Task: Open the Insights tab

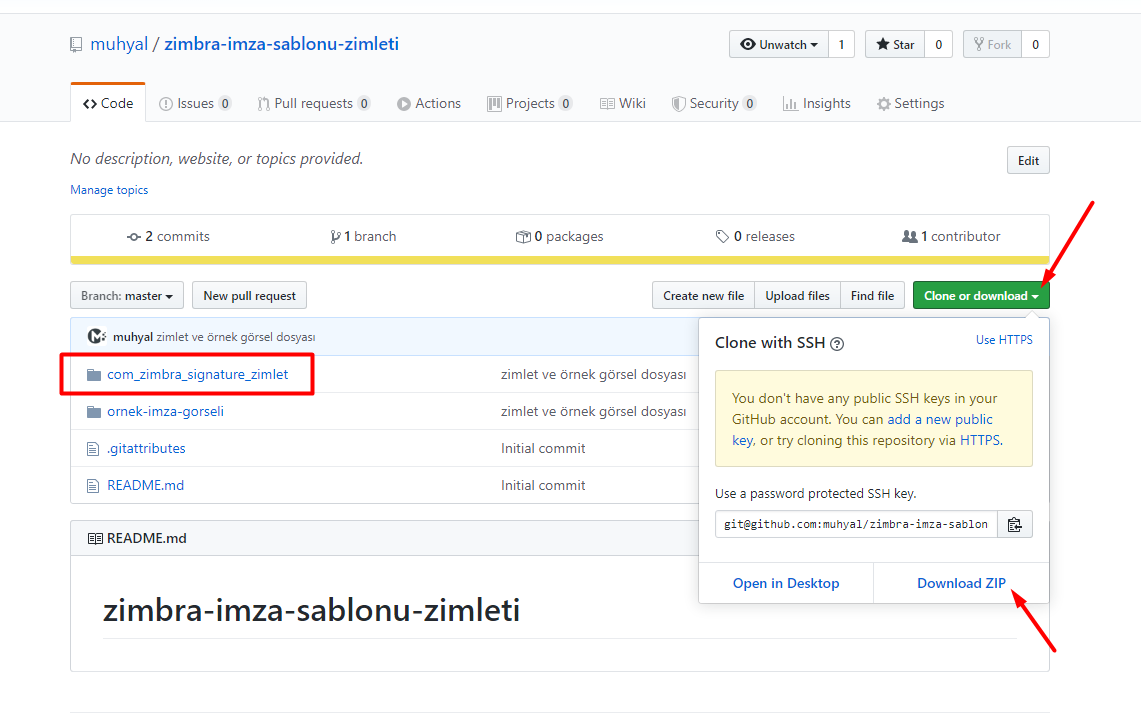Action: point(816,103)
